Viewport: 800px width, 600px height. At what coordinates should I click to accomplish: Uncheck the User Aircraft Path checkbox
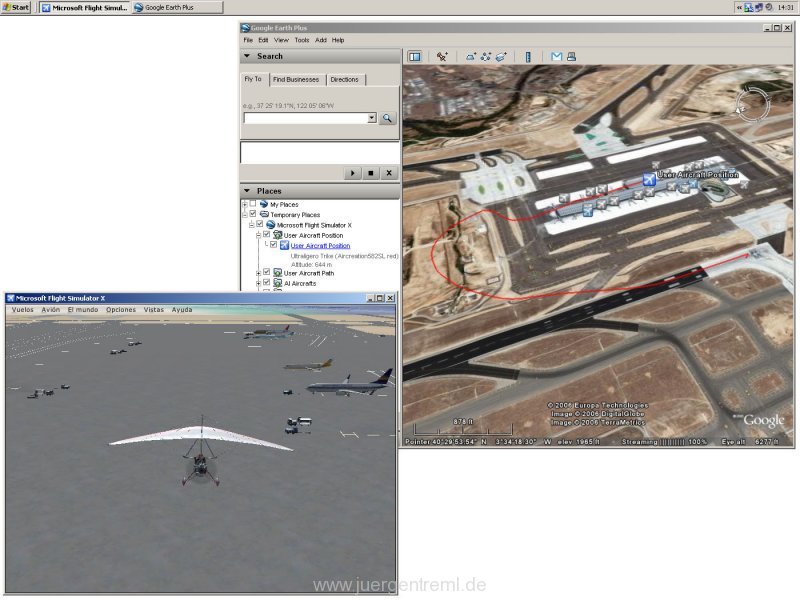(x=266, y=272)
